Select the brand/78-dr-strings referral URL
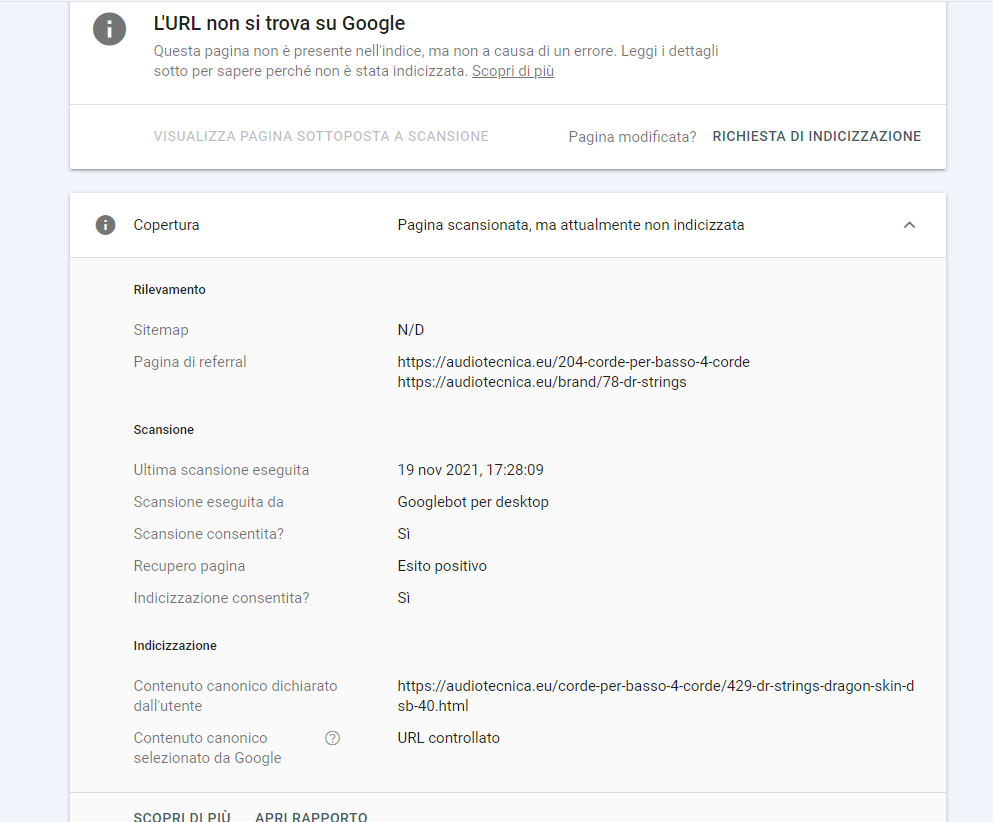The image size is (993, 822). [x=542, y=382]
